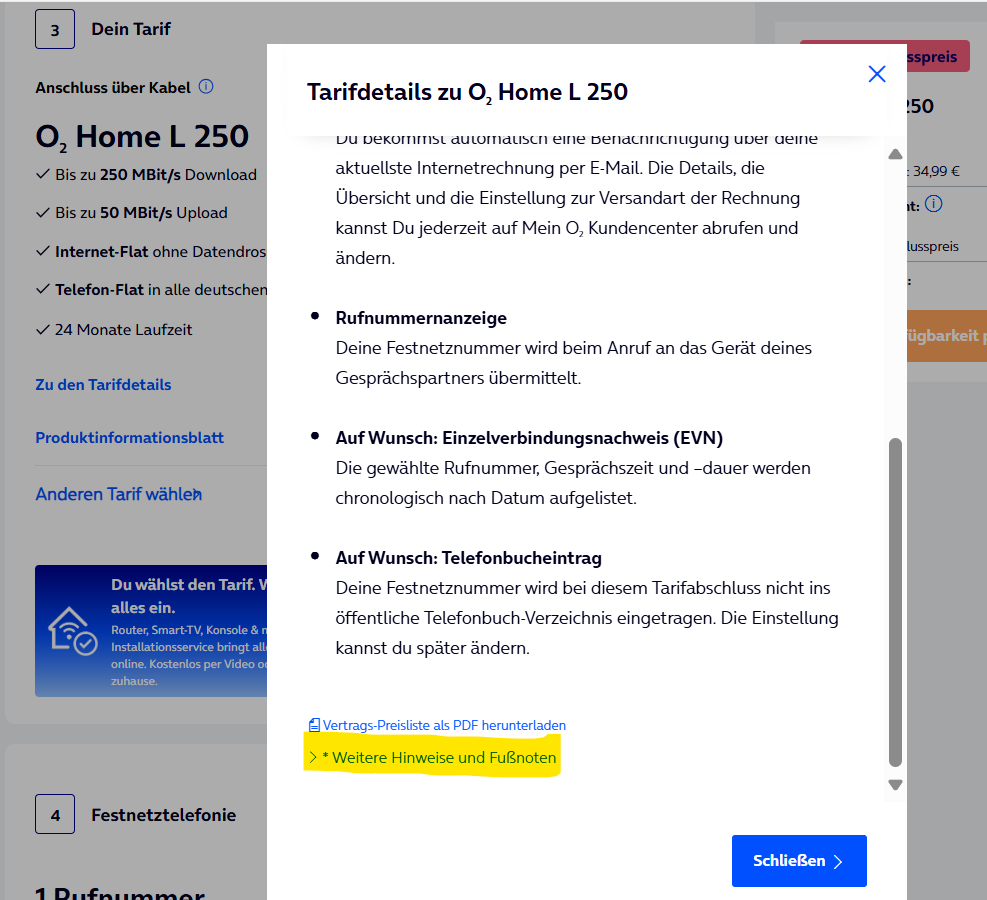Click the step 3 number box
This screenshot has height=900, width=987.
coord(55,29)
